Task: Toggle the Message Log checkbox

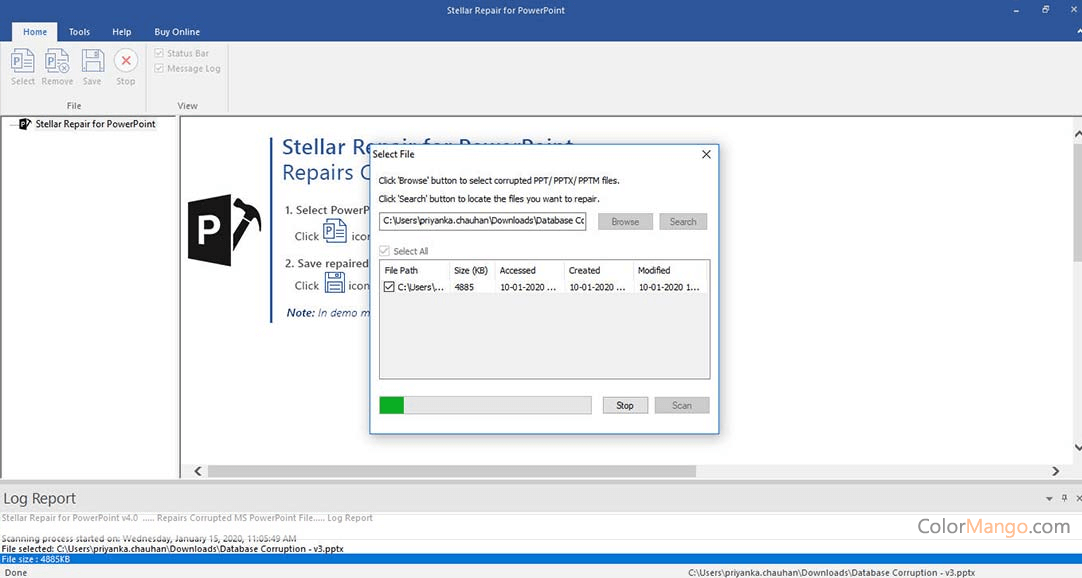Action: point(159,68)
